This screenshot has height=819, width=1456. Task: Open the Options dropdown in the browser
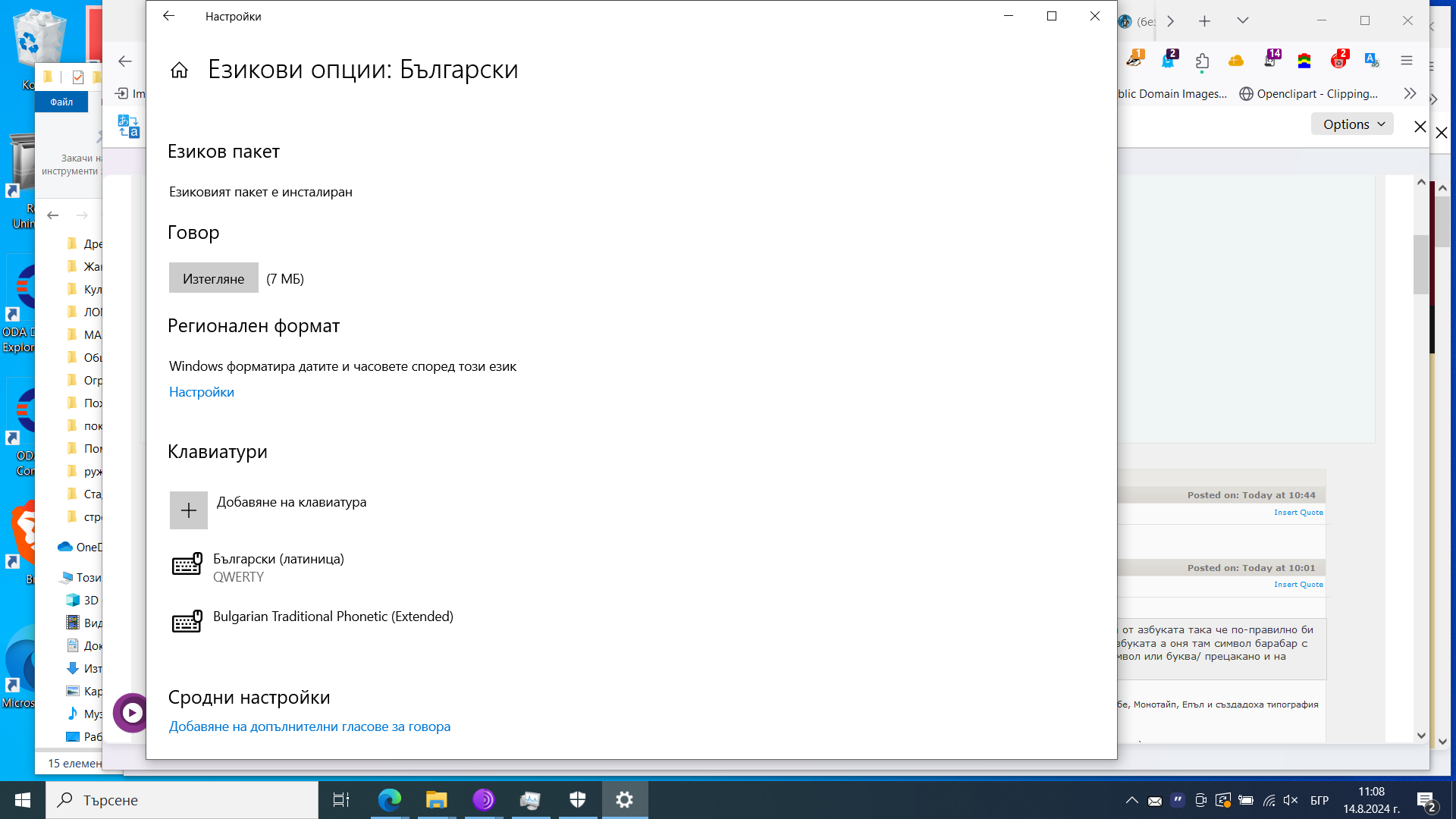coord(1353,124)
